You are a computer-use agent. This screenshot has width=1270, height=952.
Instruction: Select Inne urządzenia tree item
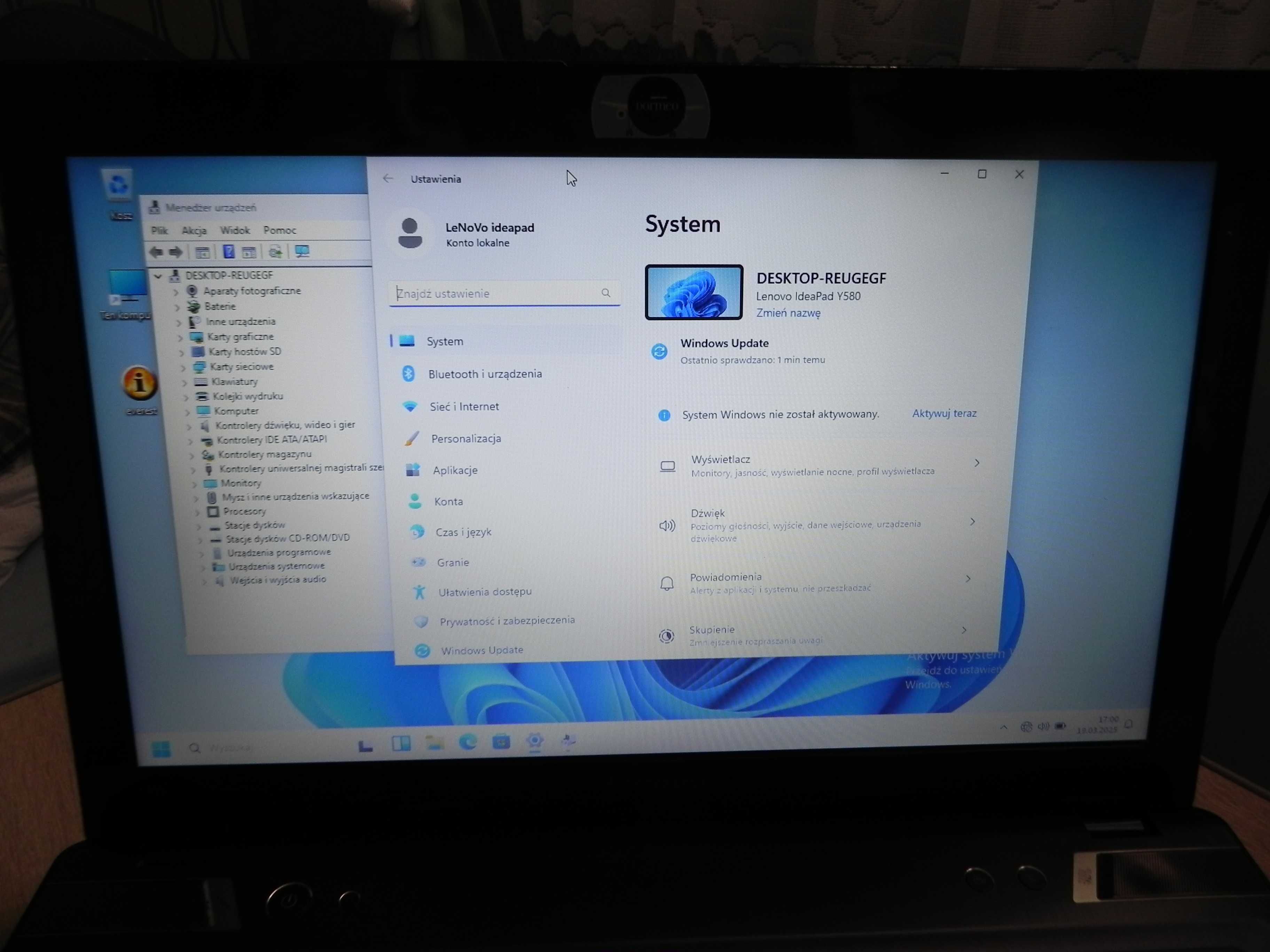click(241, 322)
